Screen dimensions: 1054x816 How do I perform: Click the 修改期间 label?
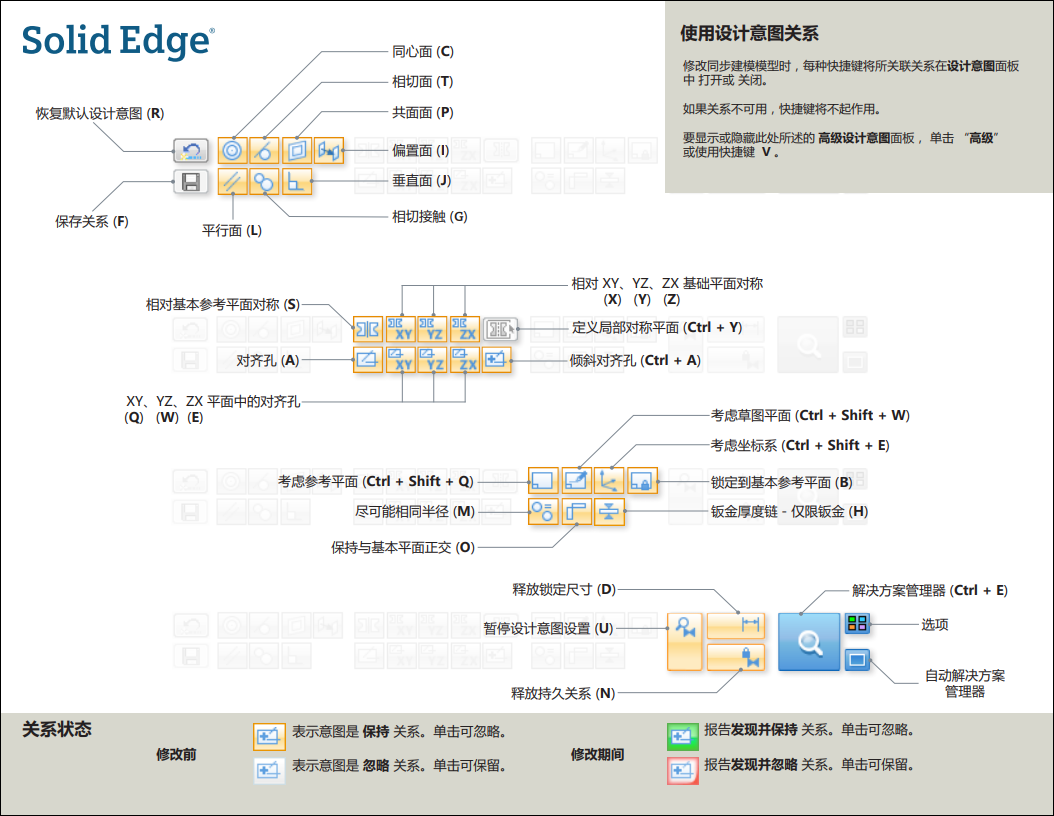coord(597,754)
